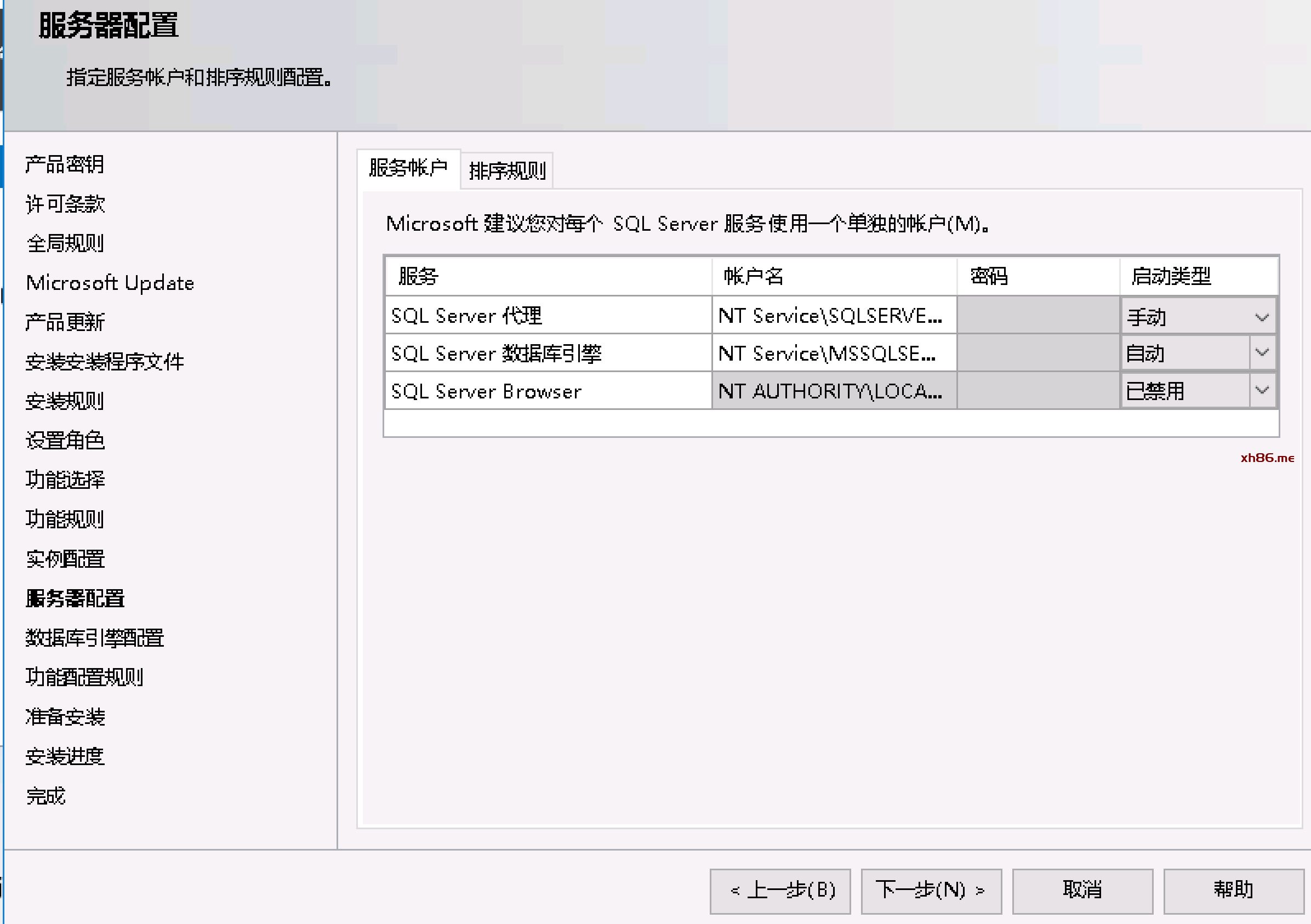Open the 手动 startup type dropdown for SQL Server 代理

pyautogui.click(x=1261, y=316)
